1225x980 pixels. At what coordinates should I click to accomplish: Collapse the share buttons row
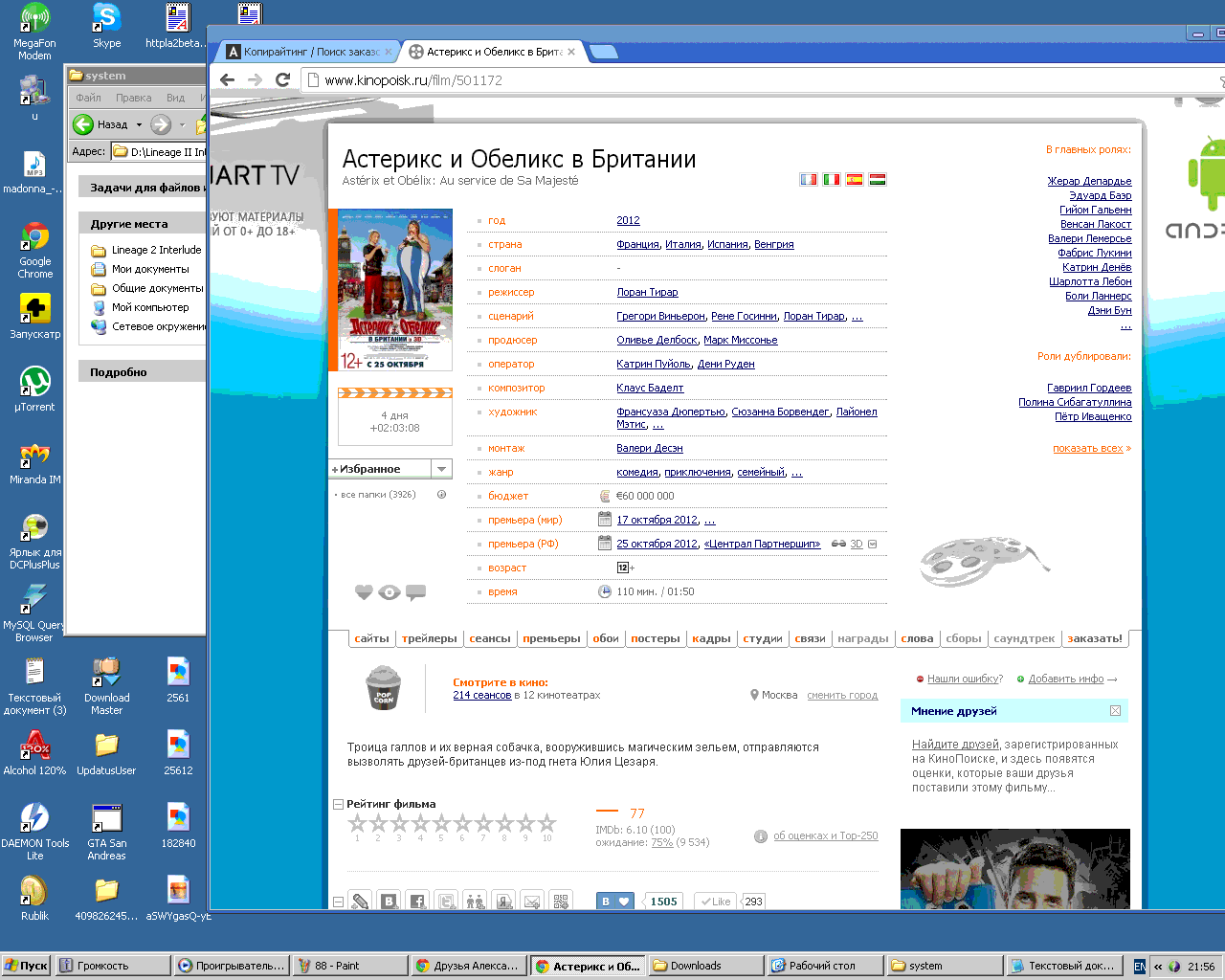pos(338,902)
